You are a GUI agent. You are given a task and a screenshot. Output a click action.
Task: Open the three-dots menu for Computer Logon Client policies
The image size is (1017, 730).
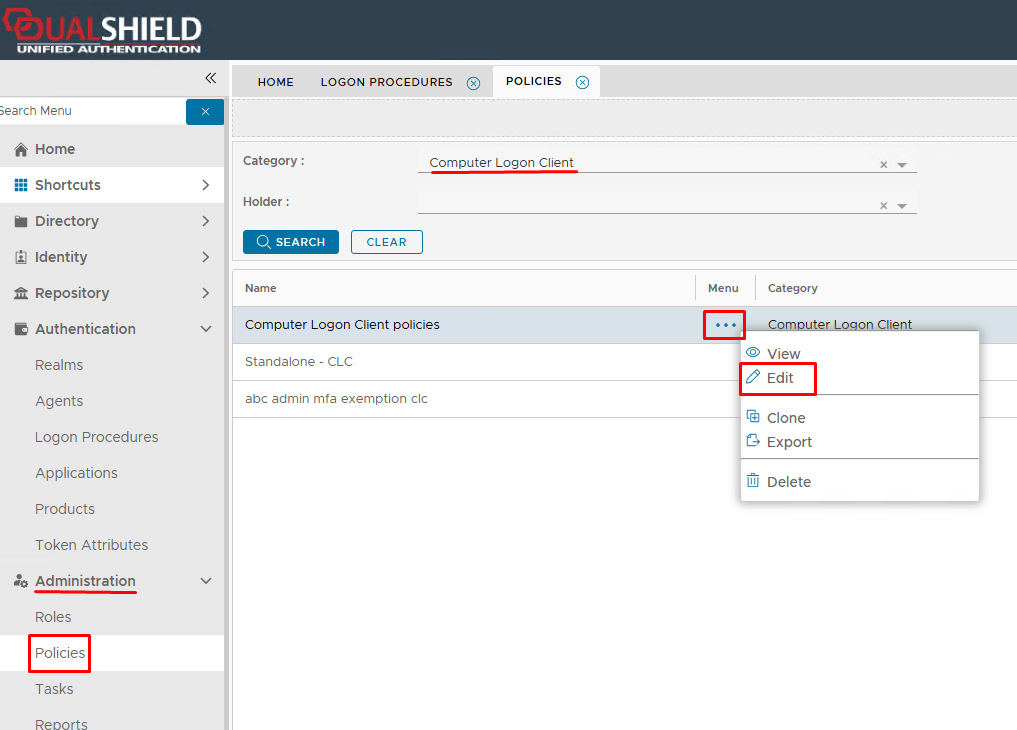pyautogui.click(x=725, y=325)
